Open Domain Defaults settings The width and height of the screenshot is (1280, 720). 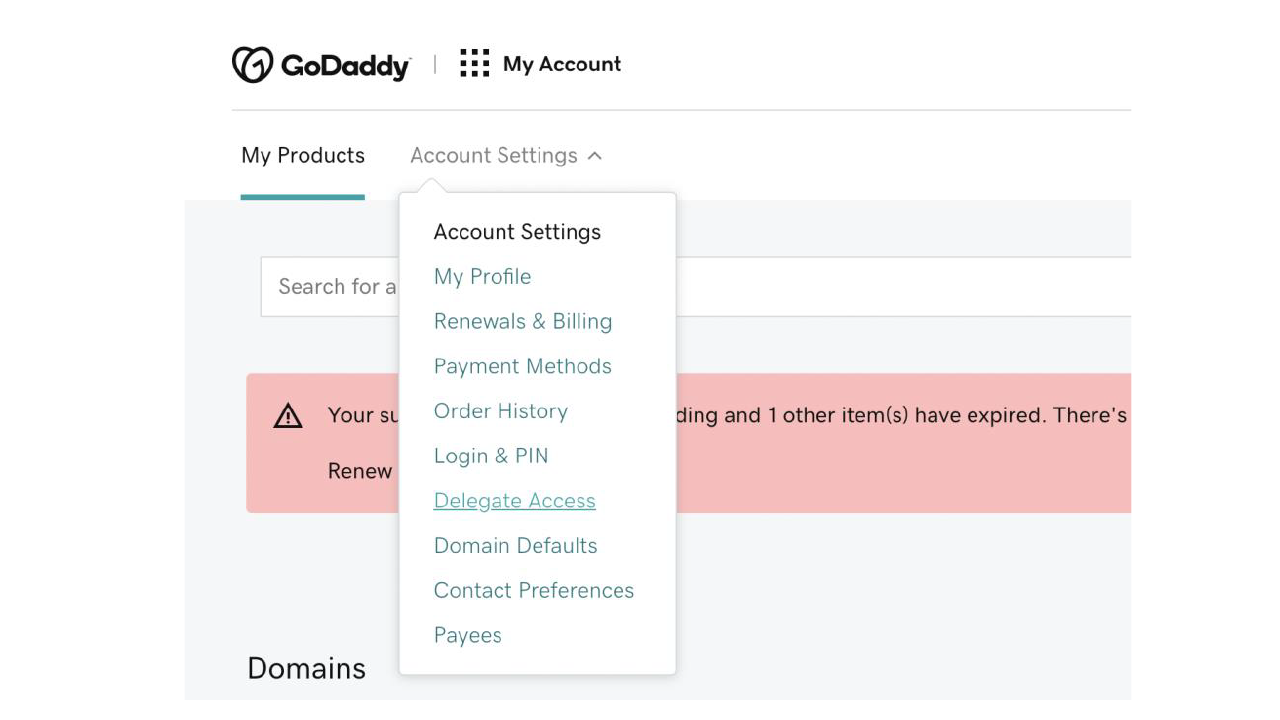tap(516, 546)
